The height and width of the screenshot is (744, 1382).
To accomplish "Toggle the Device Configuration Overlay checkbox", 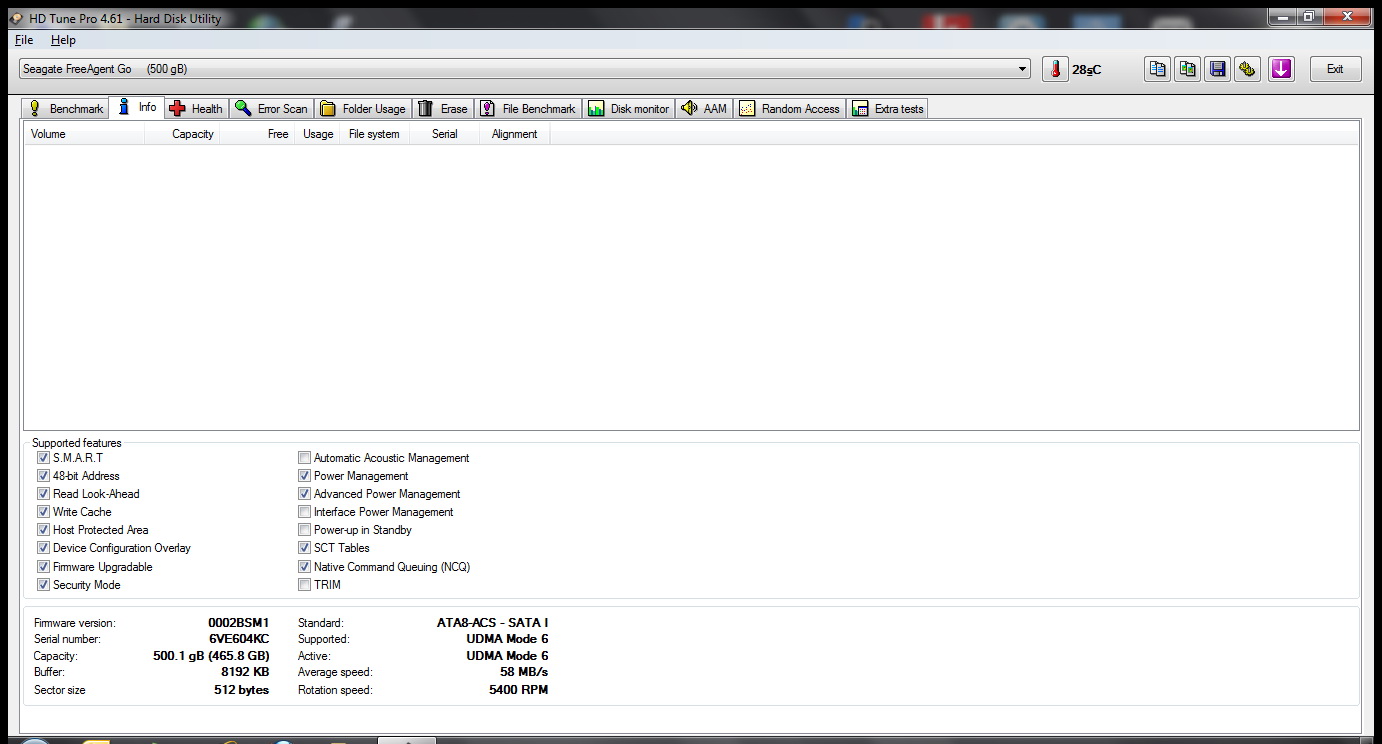I will click(43, 548).
